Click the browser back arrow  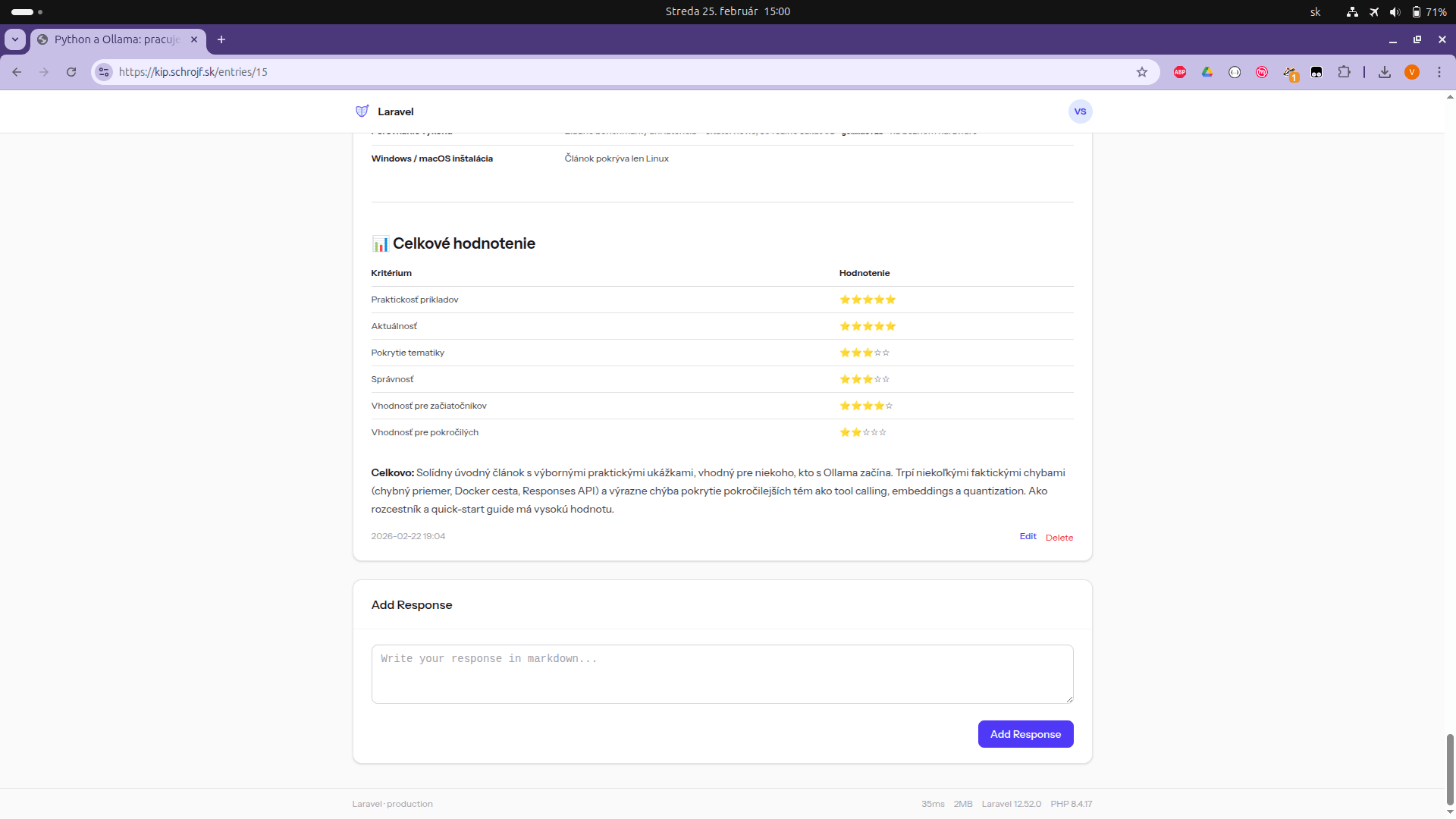coord(17,72)
